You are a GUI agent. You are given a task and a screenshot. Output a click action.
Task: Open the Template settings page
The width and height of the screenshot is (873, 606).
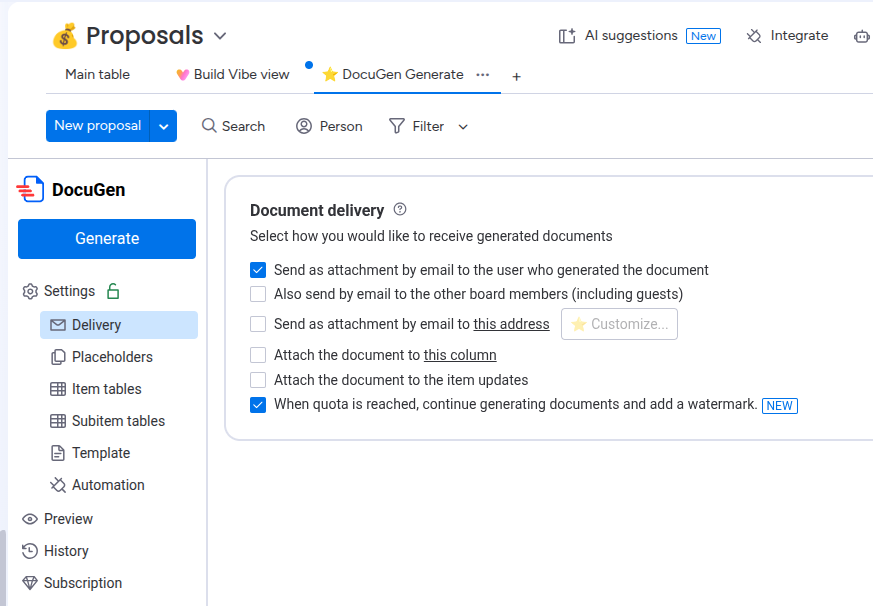[101, 453]
